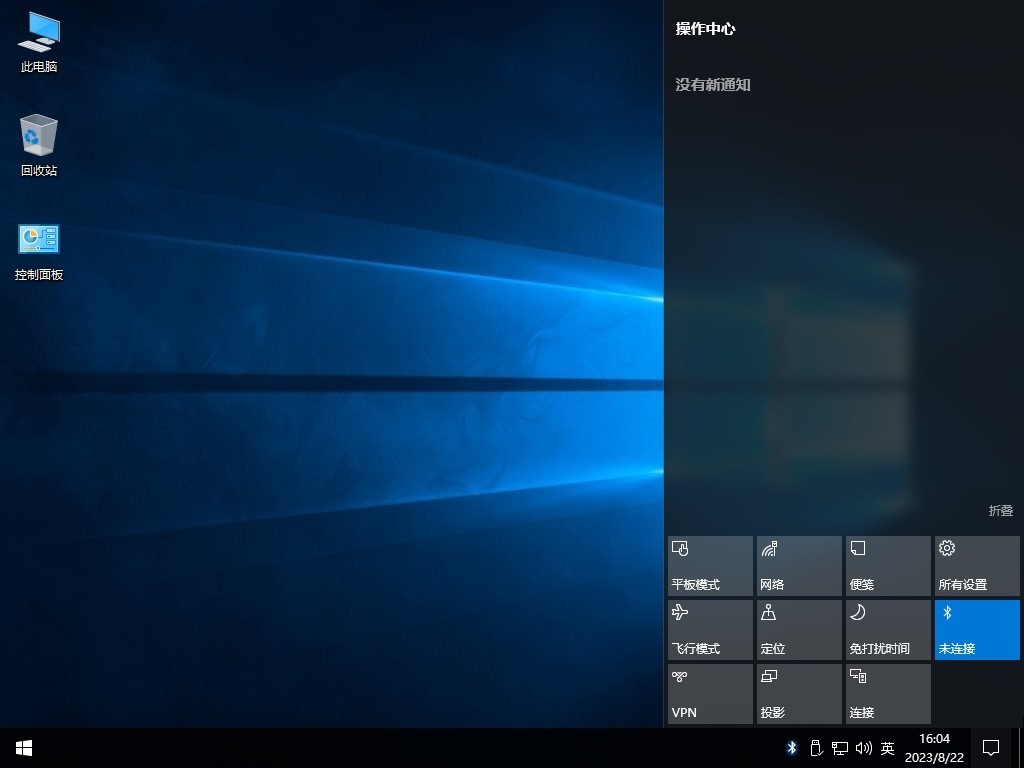
Task: Open 所有设置 all settings tile
Action: click(977, 566)
